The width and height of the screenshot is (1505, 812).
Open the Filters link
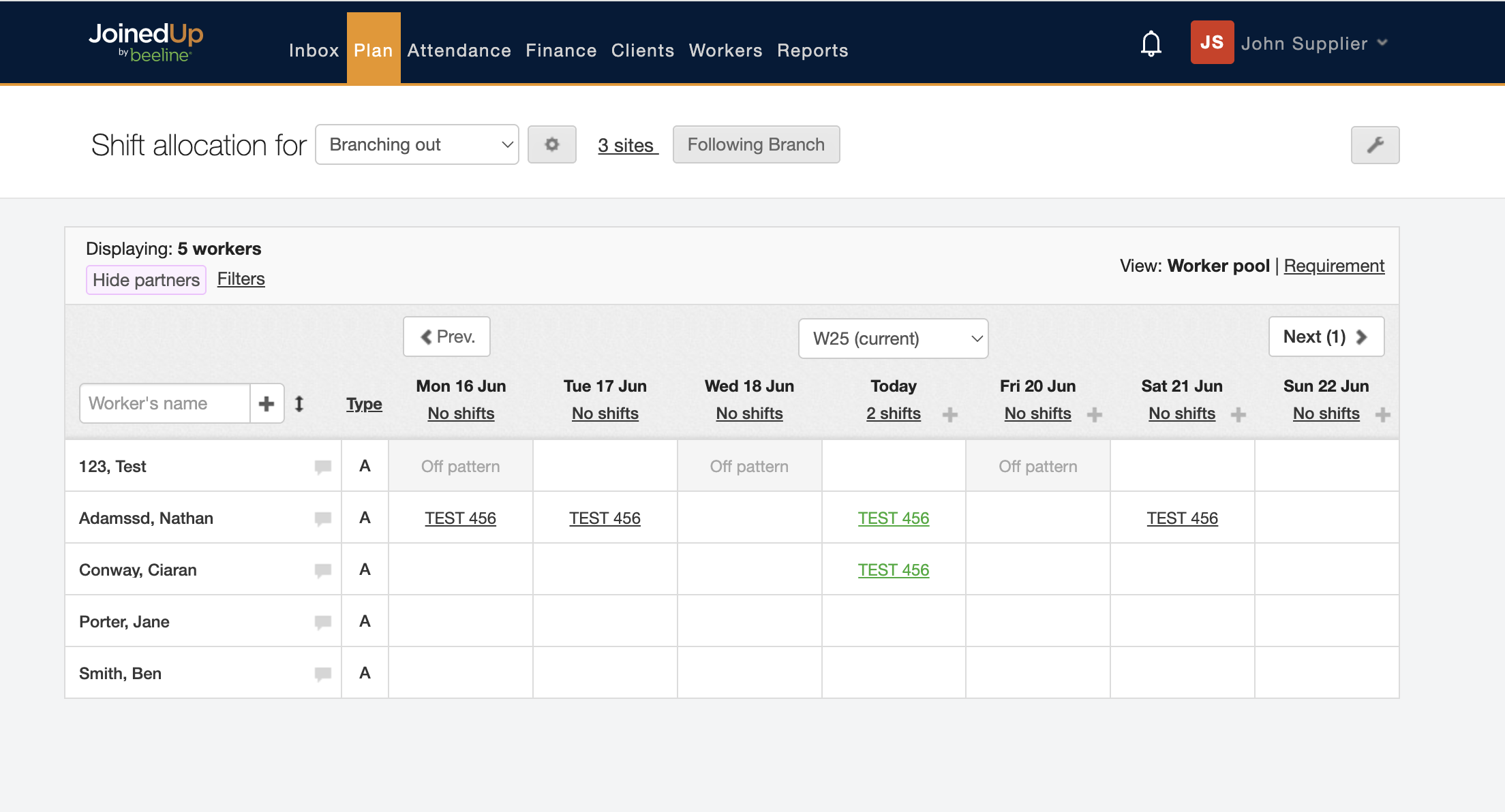pyautogui.click(x=241, y=279)
